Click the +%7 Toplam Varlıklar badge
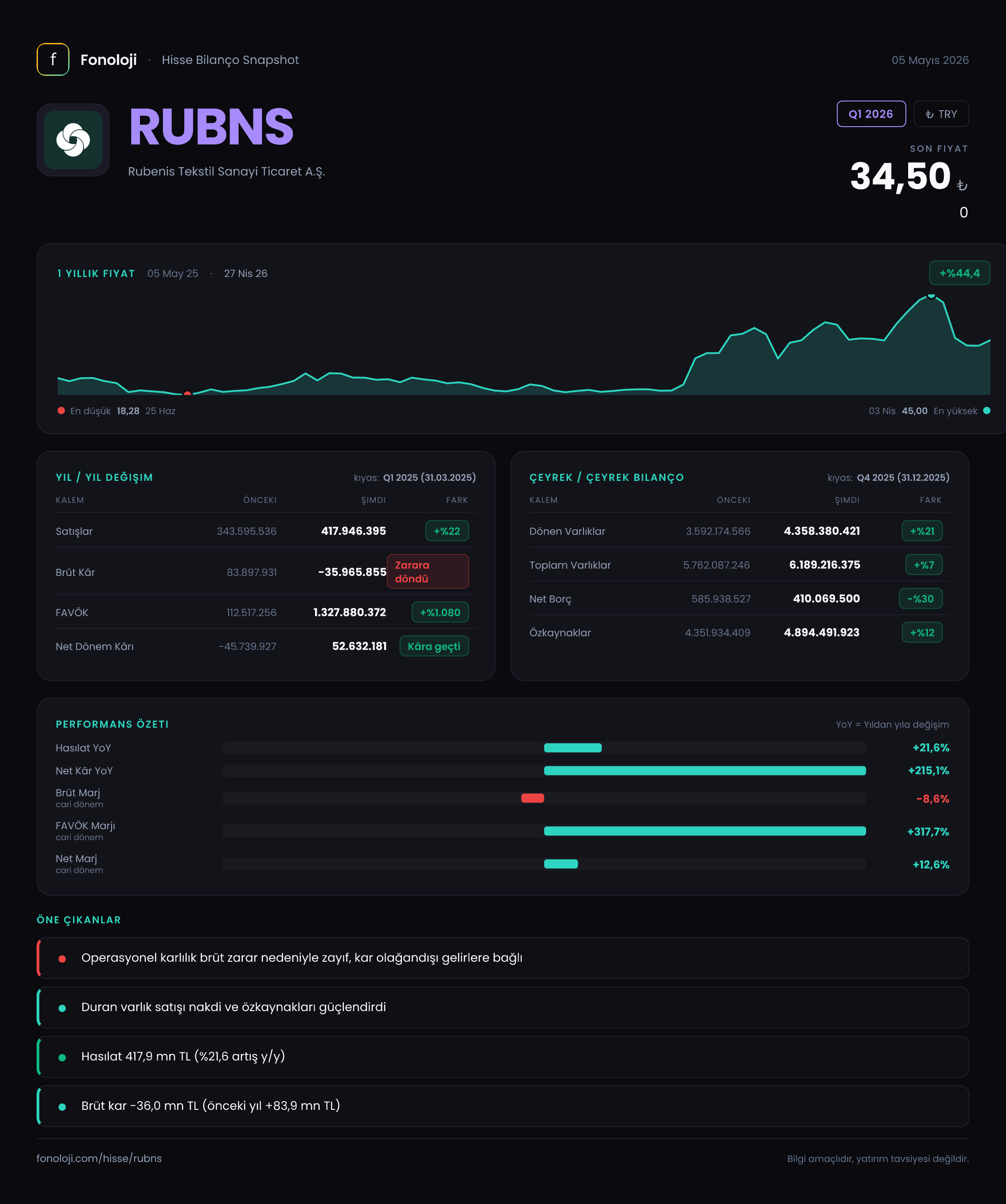The height and width of the screenshot is (1204, 1006). [924, 565]
